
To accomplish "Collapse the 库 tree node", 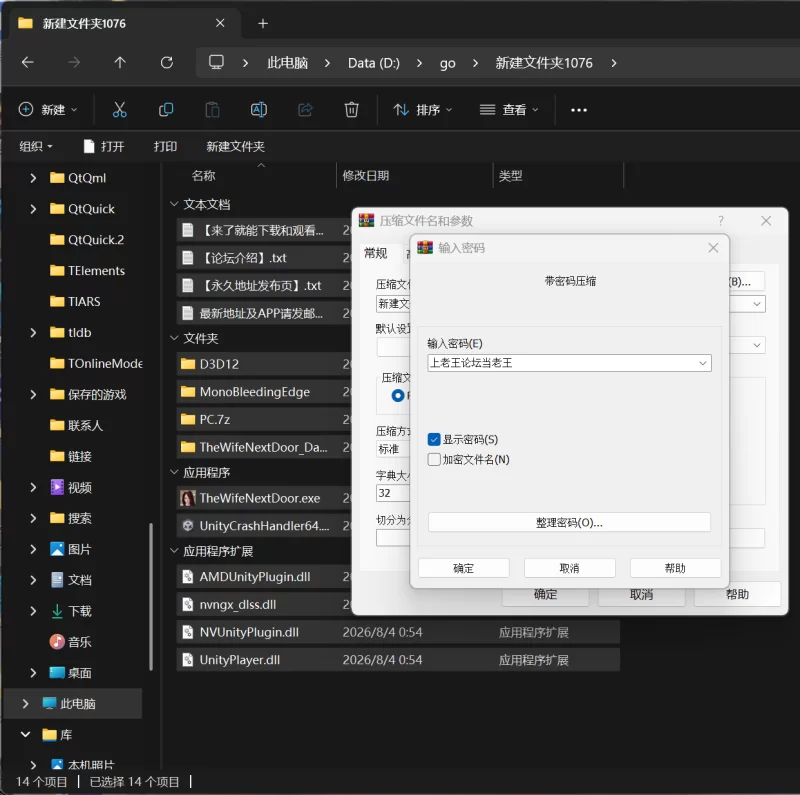I will coord(25,734).
